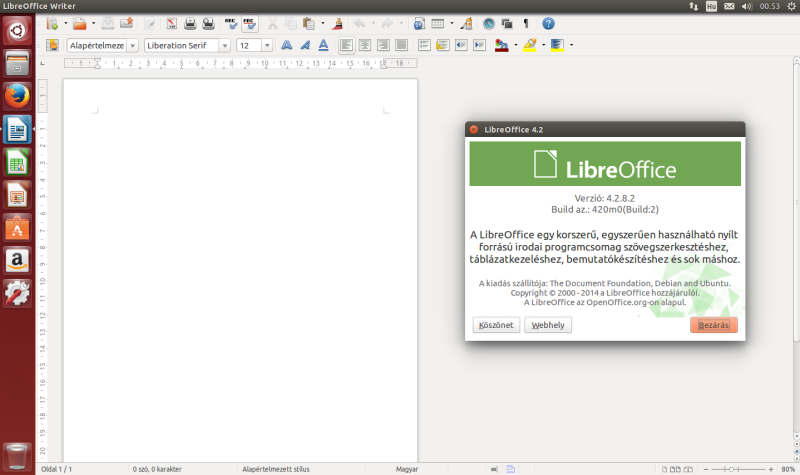
Task: Click the zoom slider in status bar
Action: pos(738,469)
